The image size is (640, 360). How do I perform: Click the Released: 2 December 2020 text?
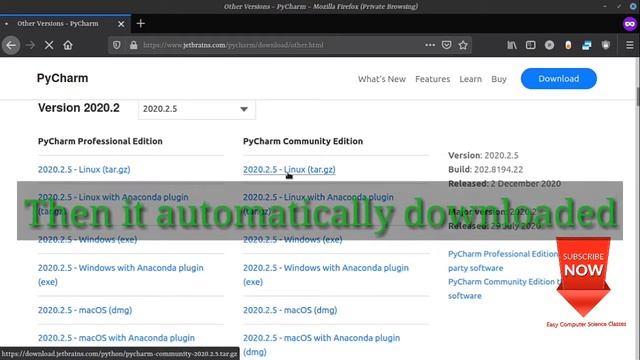pyautogui.click(x=504, y=184)
